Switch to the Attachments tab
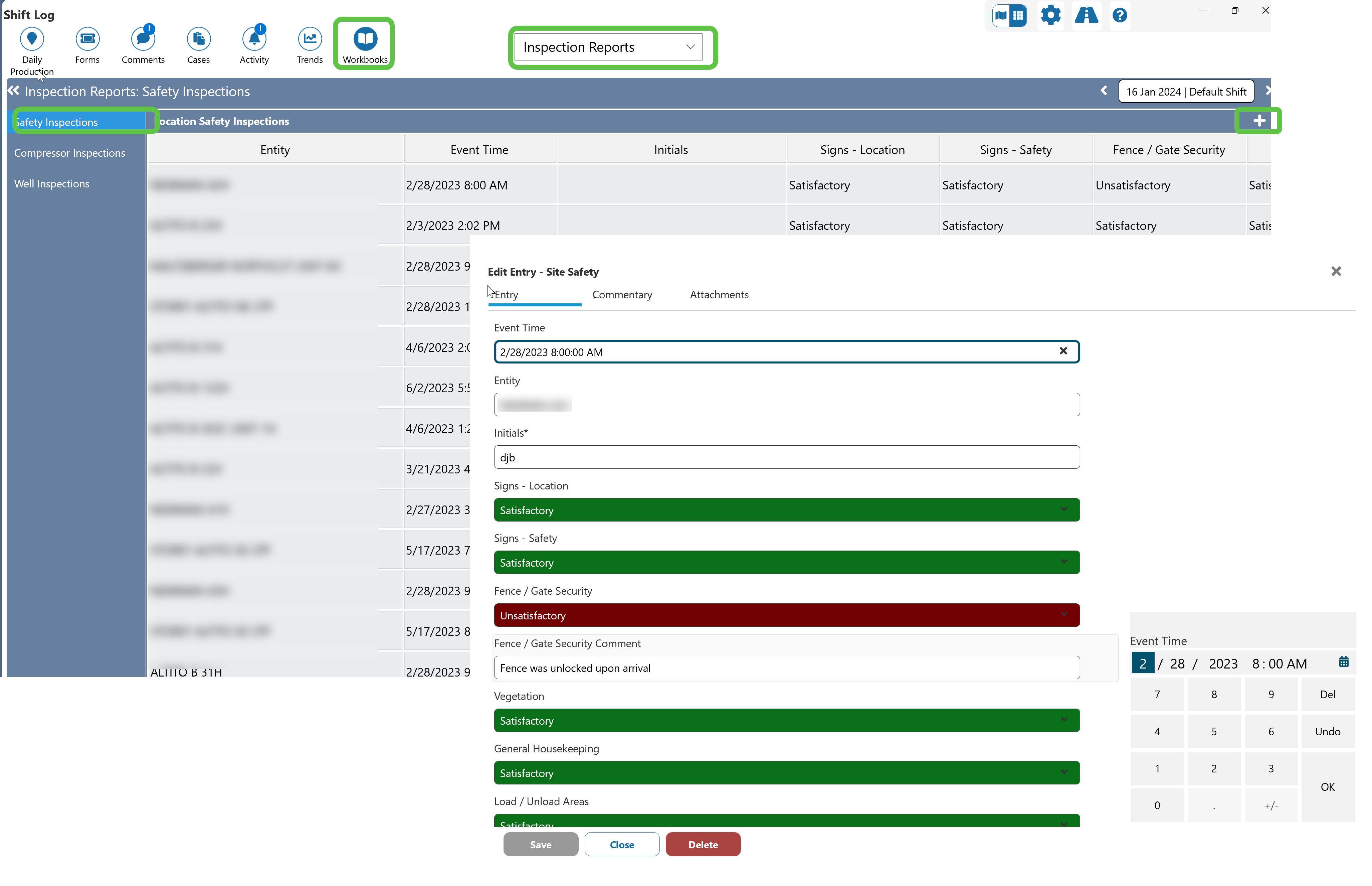Screen dimensions: 1372x886 [719, 295]
